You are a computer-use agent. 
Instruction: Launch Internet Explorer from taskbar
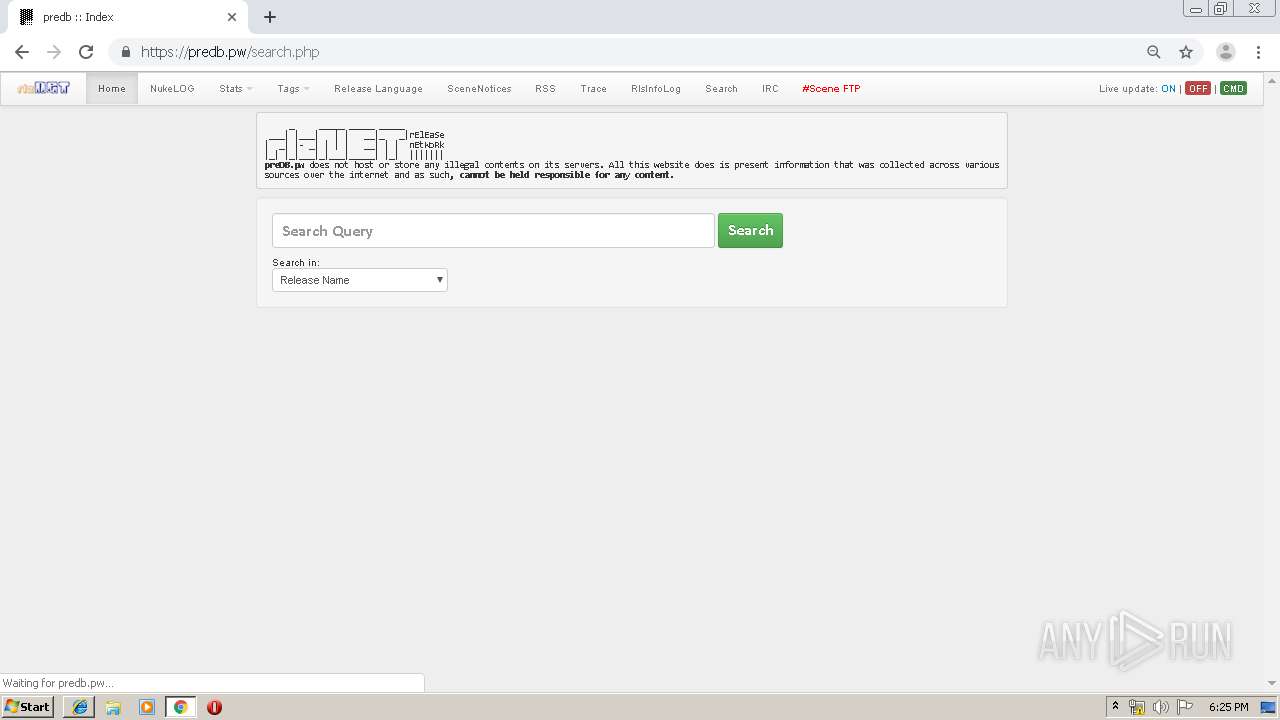click(x=80, y=707)
